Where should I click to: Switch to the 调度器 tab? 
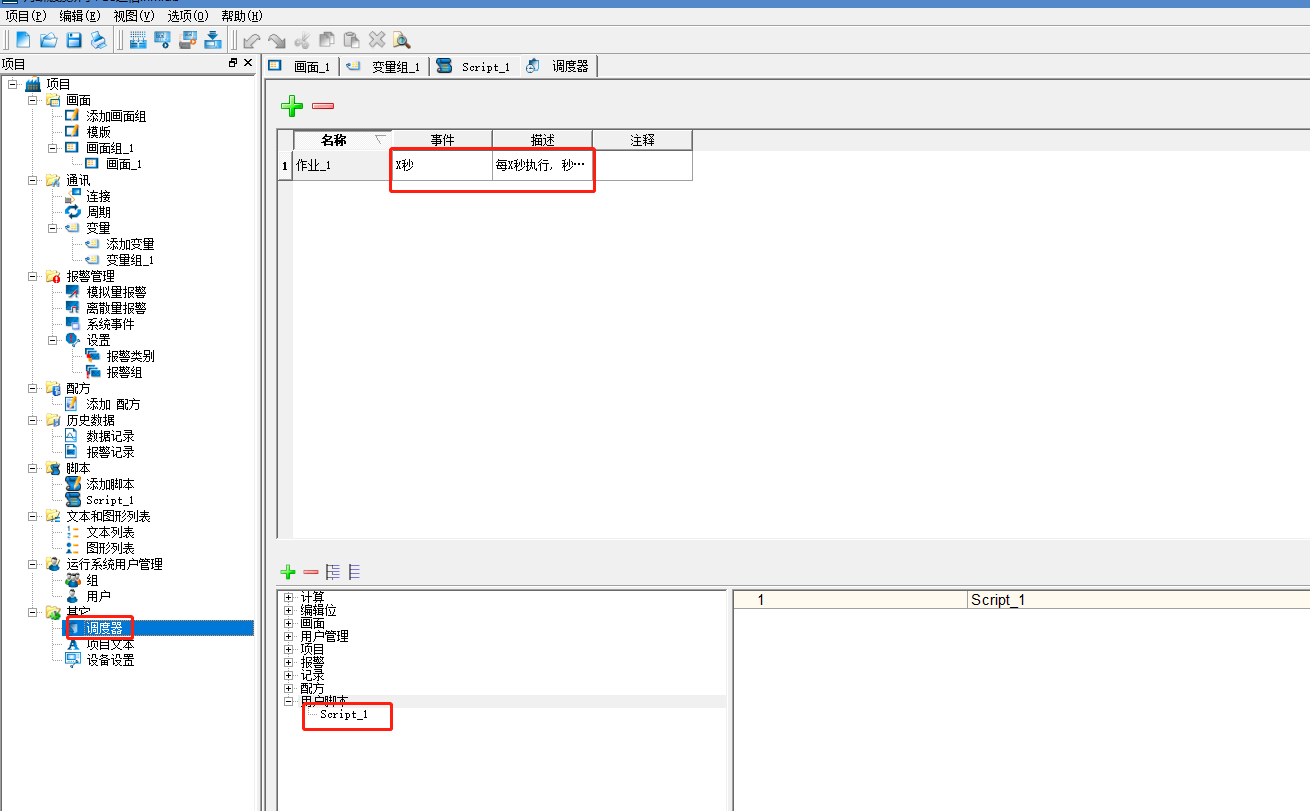point(559,66)
